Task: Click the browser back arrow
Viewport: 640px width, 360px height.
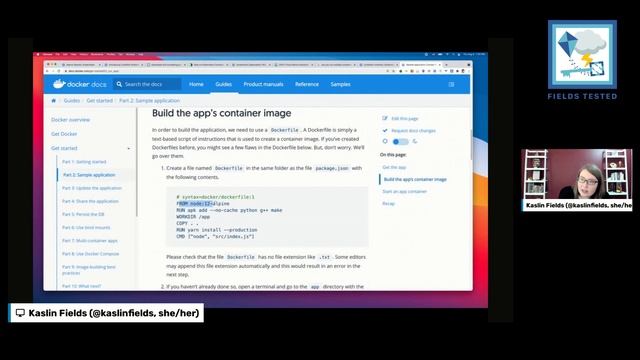Action: [47, 71]
